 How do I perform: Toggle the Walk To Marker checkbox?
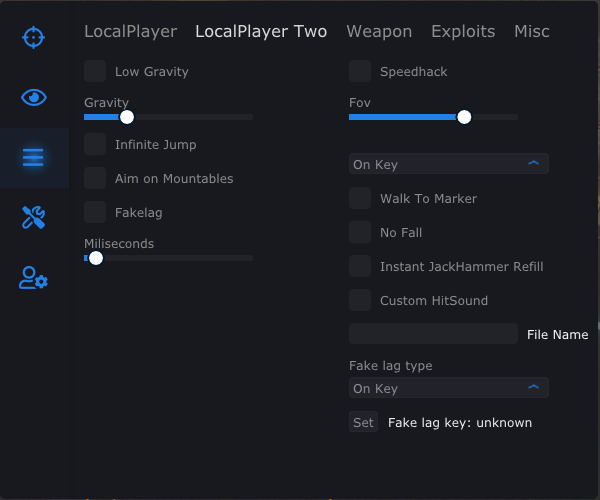[360, 198]
